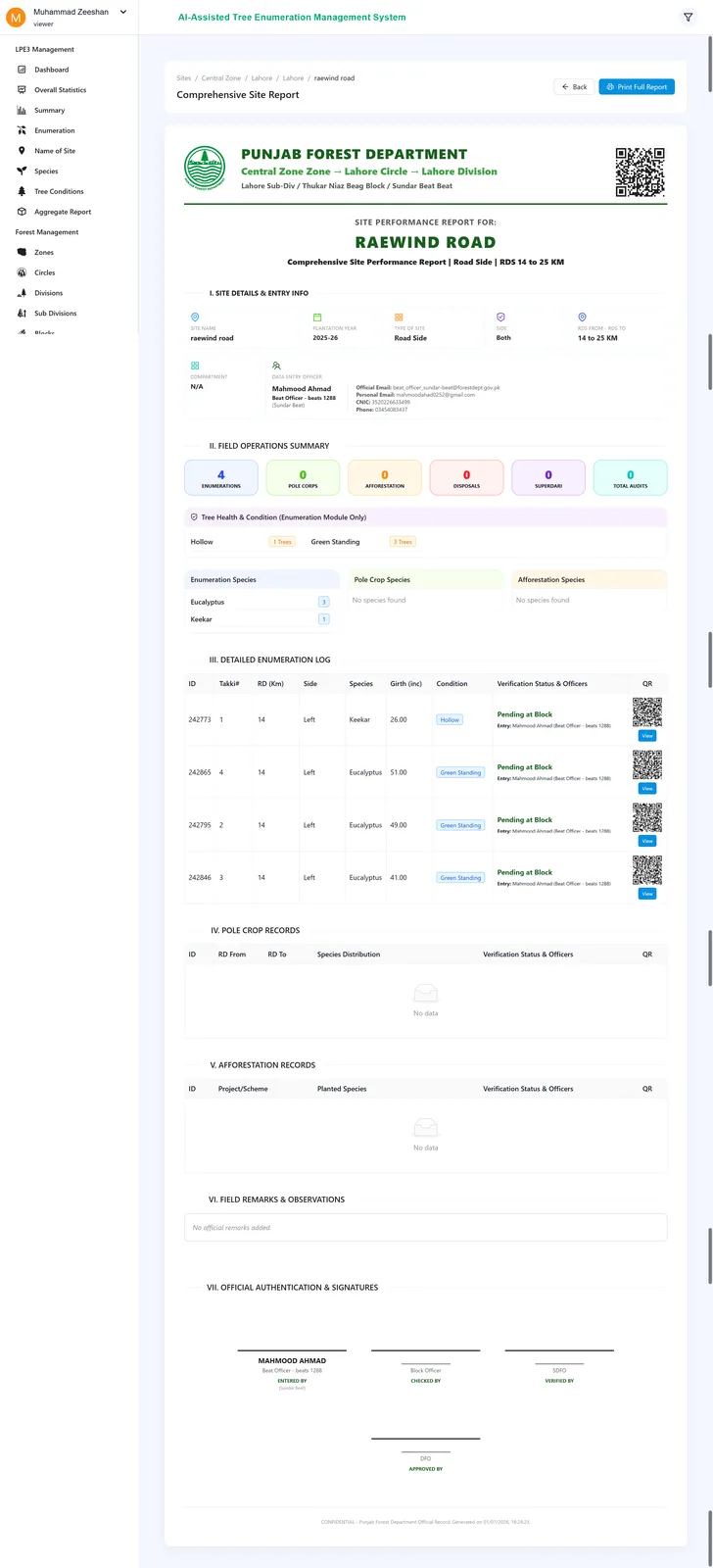The width and height of the screenshot is (713, 1568).
Task: Click the QR code of row 242773
Action: [647, 712]
